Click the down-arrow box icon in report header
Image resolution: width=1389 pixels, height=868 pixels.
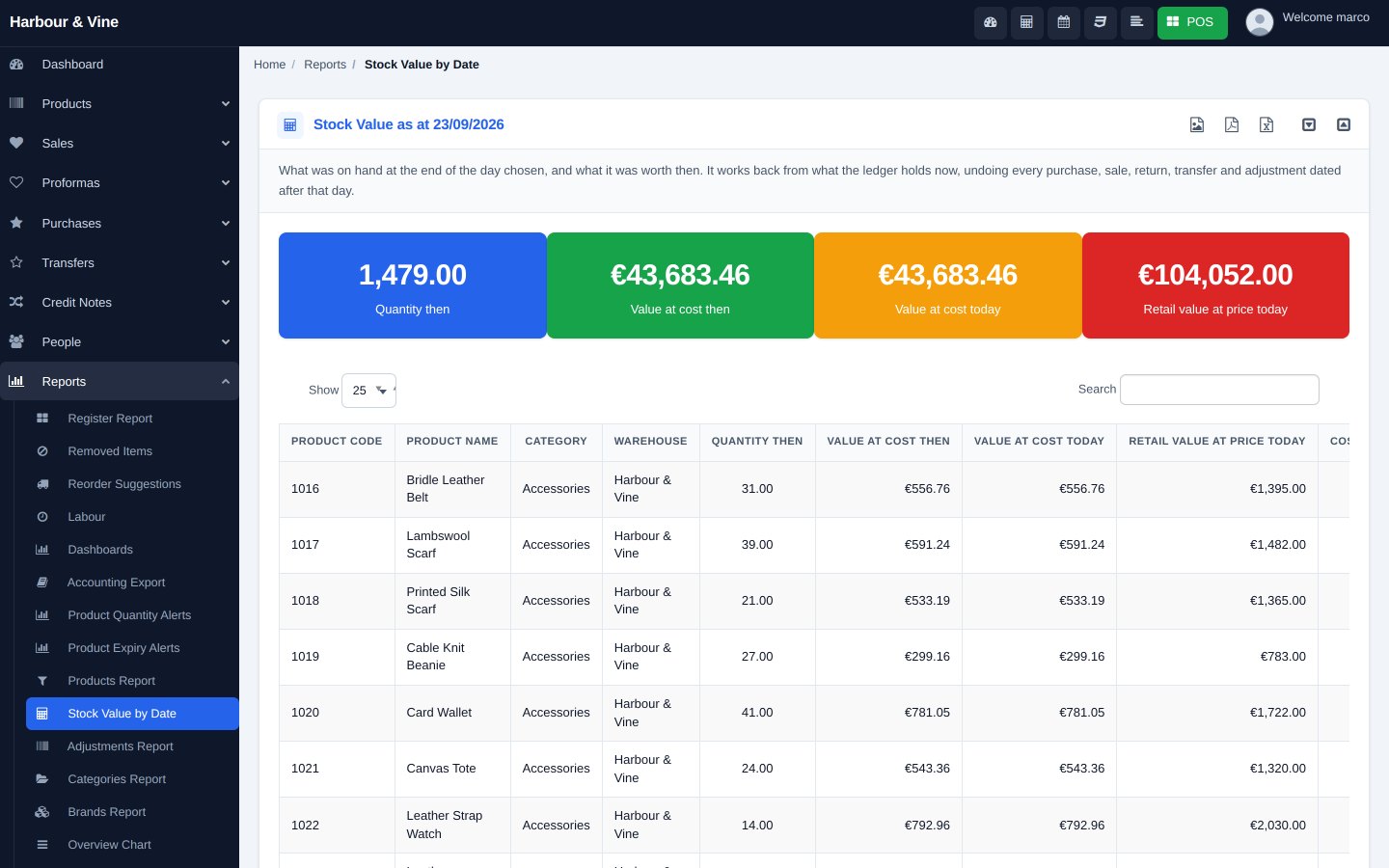point(1309,124)
